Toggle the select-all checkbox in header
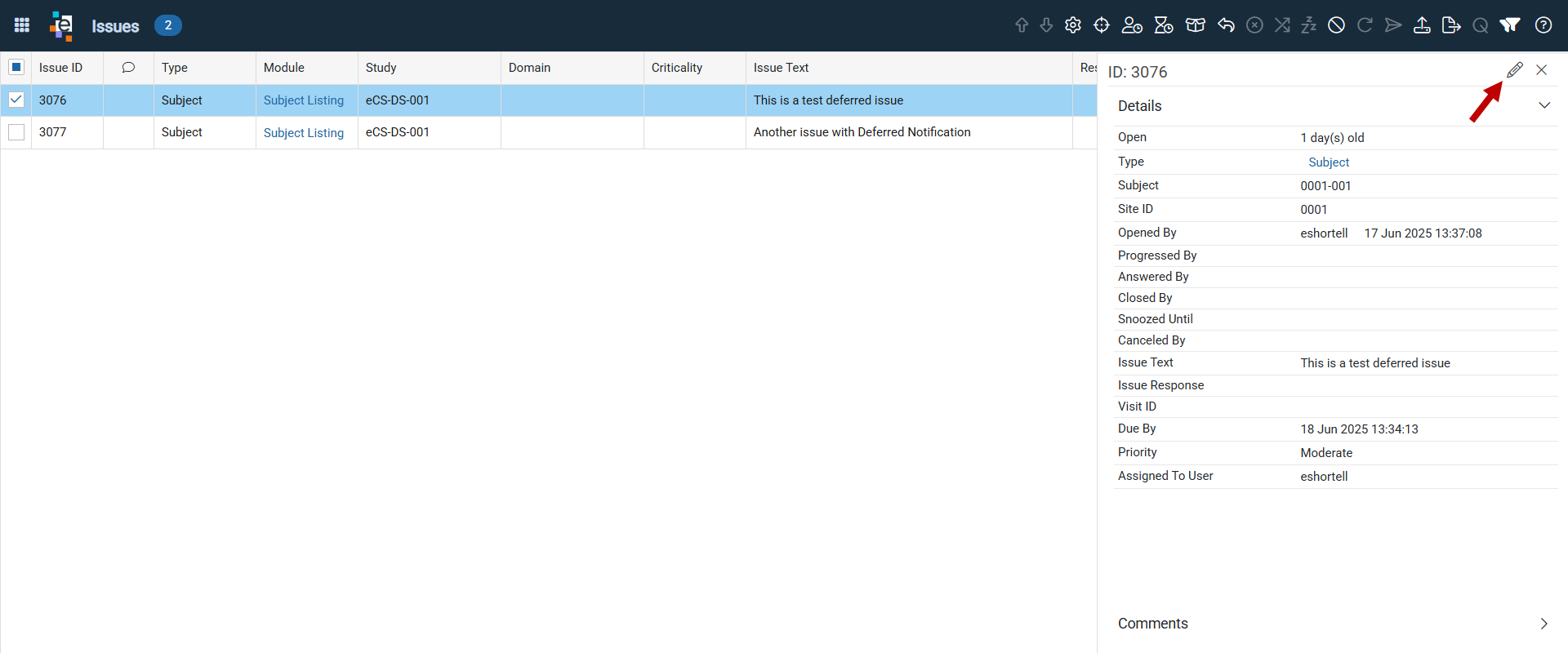The width and height of the screenshot is (1568, 653). point(16,67)
